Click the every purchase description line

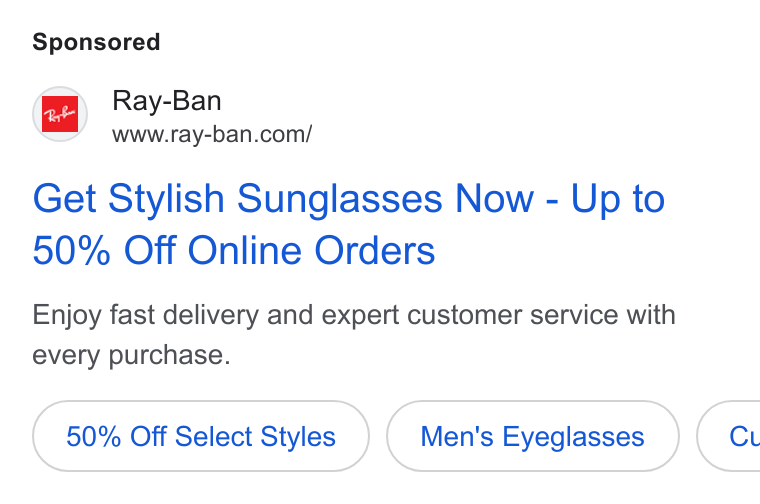coord(131,355)
